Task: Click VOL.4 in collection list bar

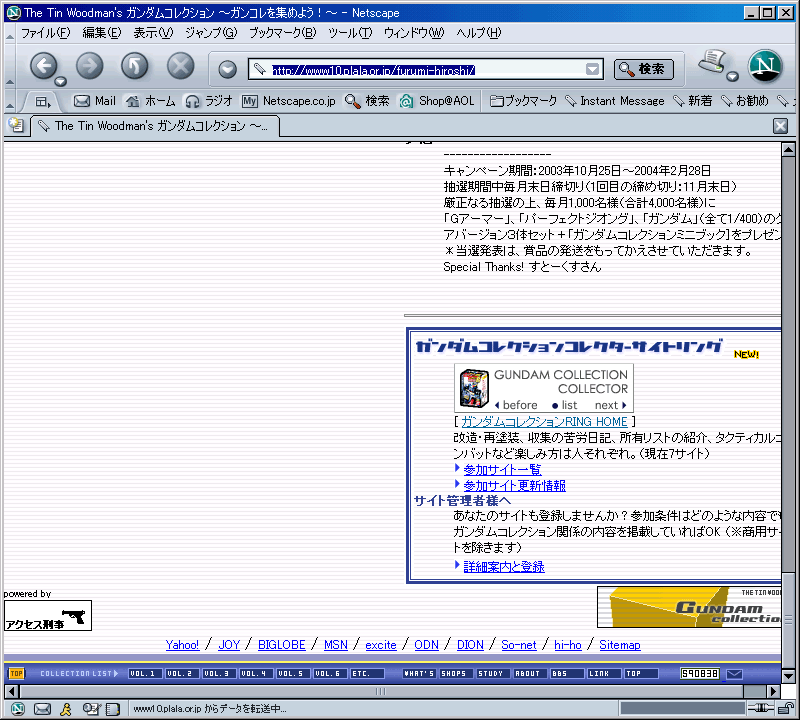Action: pyautogui.click(x=256, y=674)
